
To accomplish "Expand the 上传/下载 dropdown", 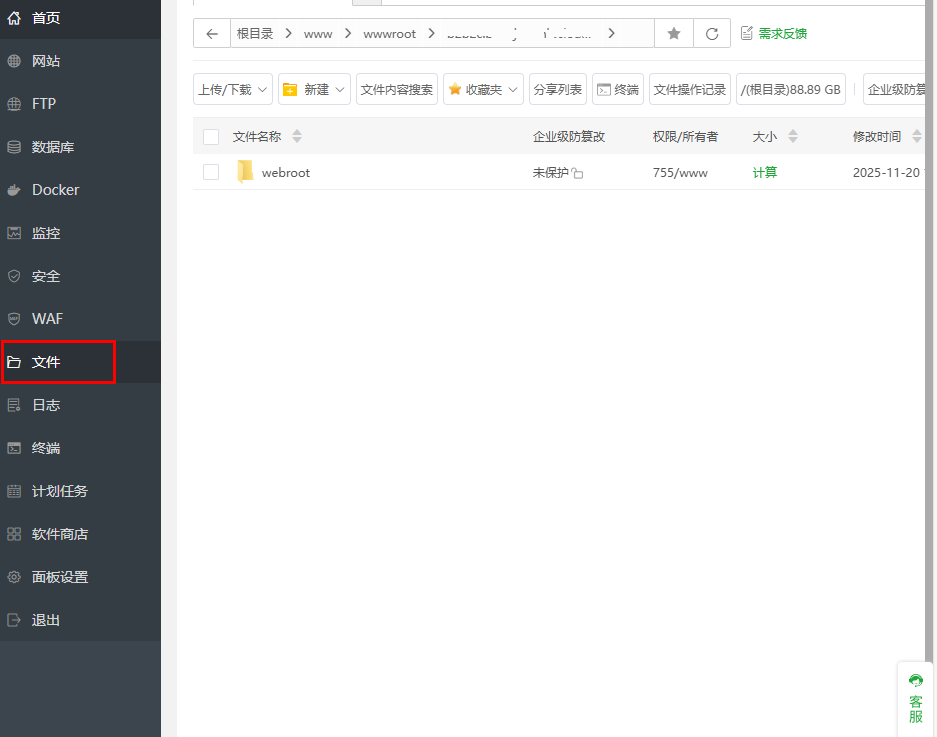I will pyautogui.click(x=232, y=89).
